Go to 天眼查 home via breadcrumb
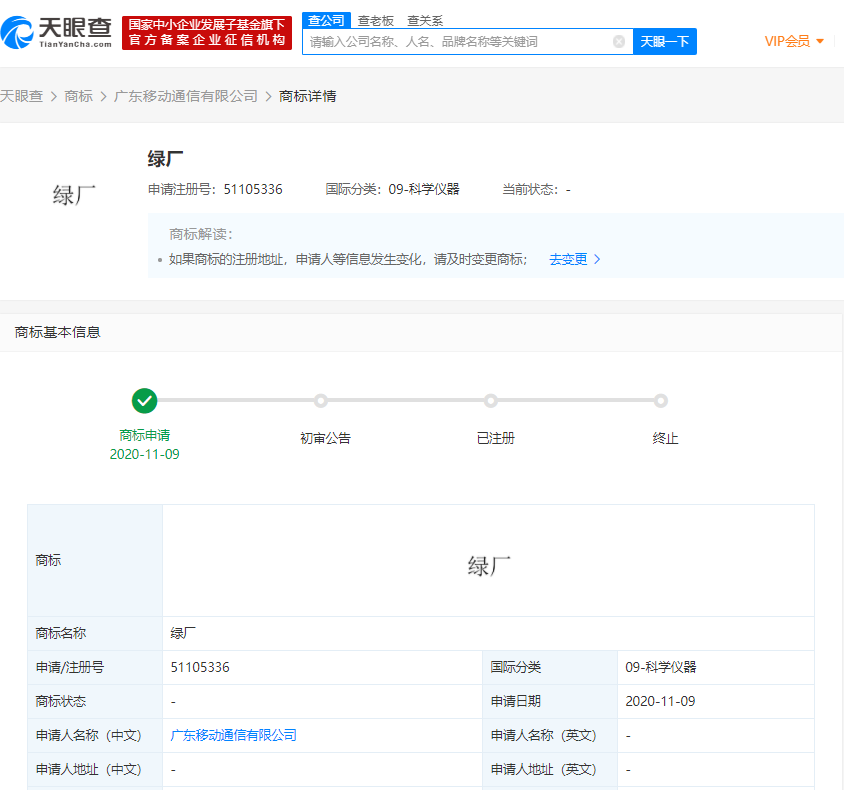This screenshot has width=844, height=790. [x=21, y=96]
